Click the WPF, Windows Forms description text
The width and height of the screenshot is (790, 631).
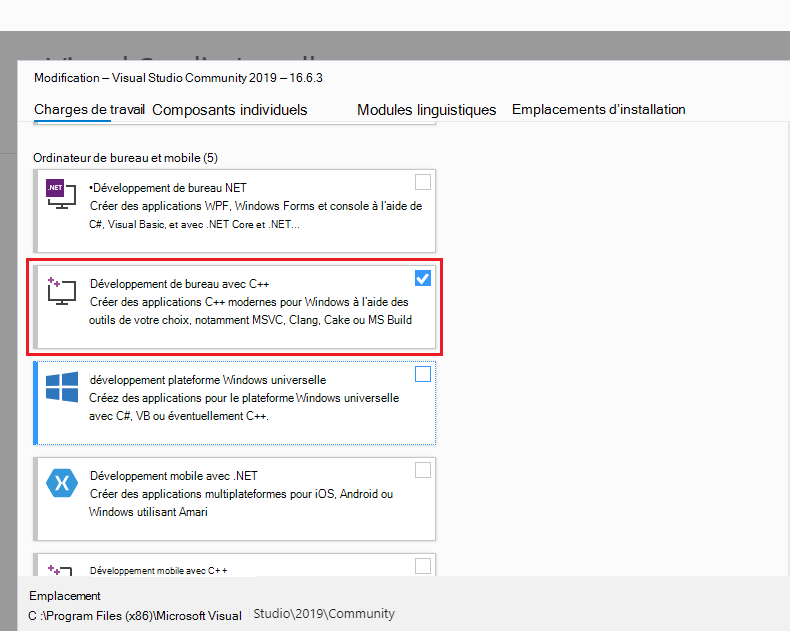click(x=255, y=215)
